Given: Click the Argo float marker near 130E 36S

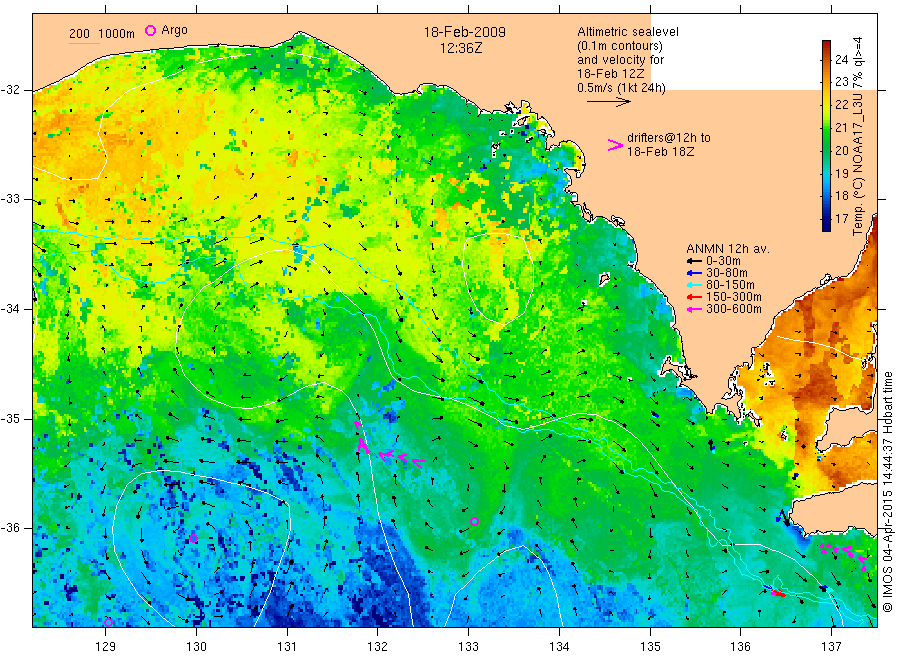Looking at the screenshot, I should (193, 539).
